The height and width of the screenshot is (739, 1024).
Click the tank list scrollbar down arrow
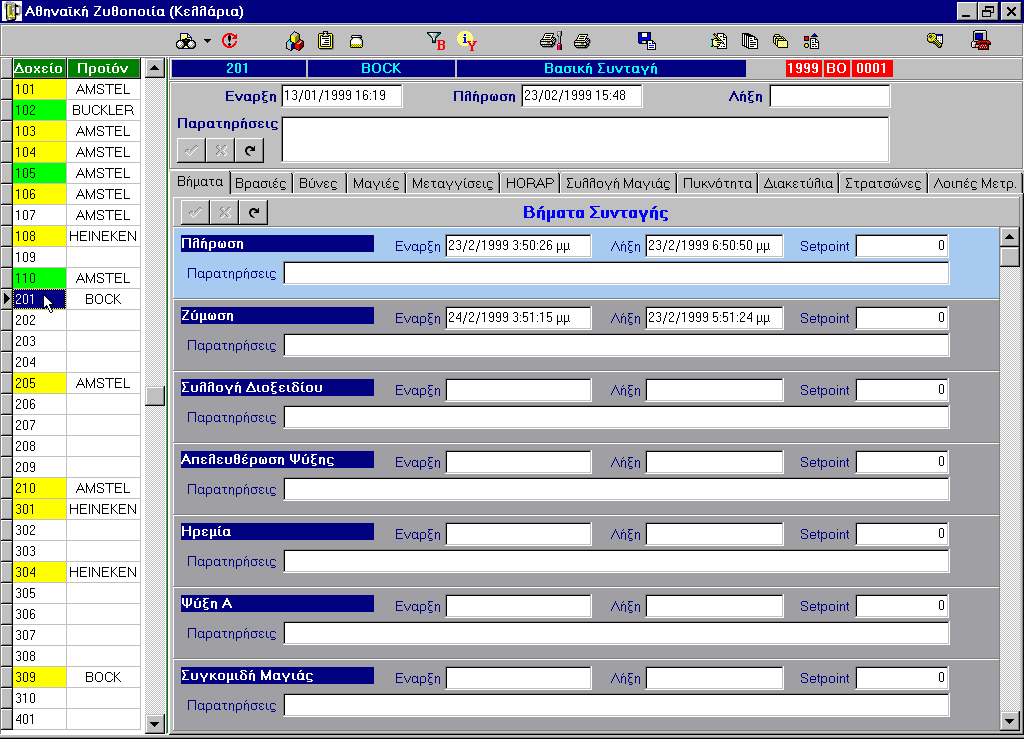[x=154, y=722]
